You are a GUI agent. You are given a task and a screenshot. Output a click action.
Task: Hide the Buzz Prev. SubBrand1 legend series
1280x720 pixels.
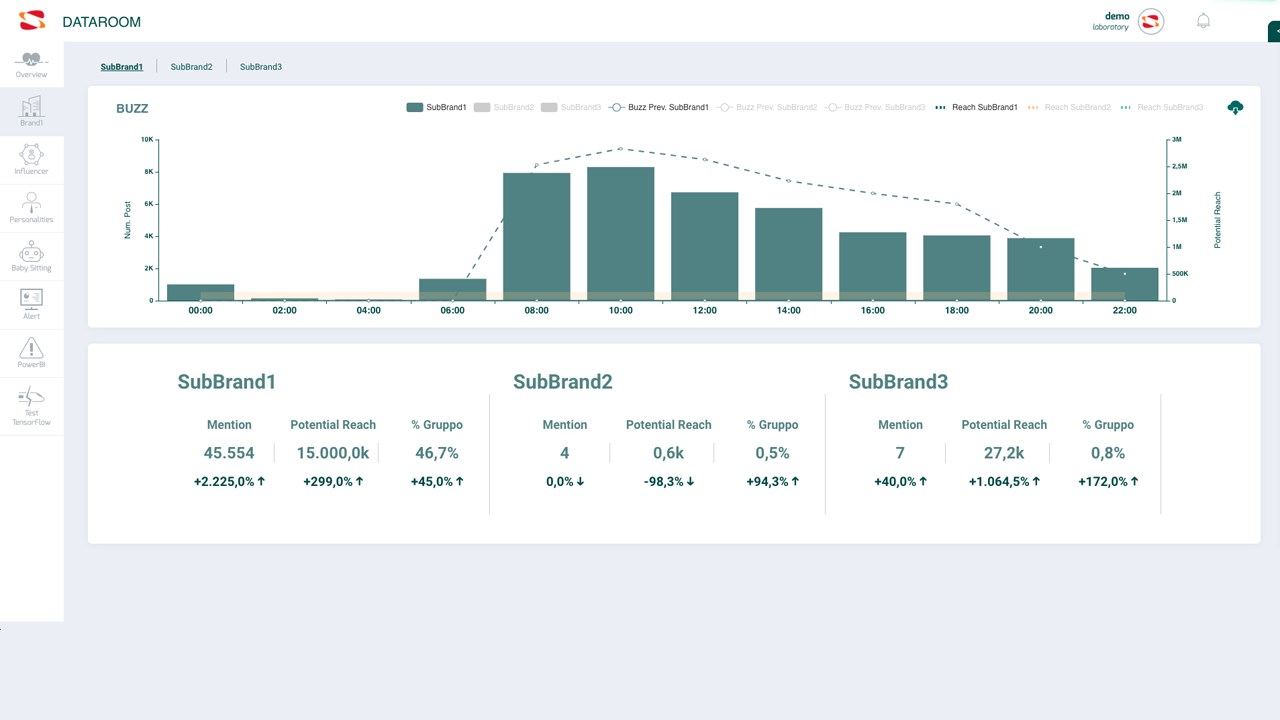point(658,107)
